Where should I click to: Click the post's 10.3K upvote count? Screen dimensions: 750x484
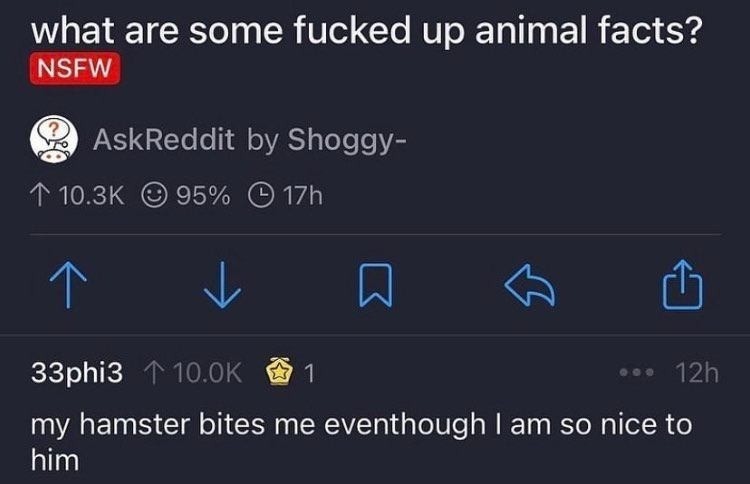coord(91,195)
